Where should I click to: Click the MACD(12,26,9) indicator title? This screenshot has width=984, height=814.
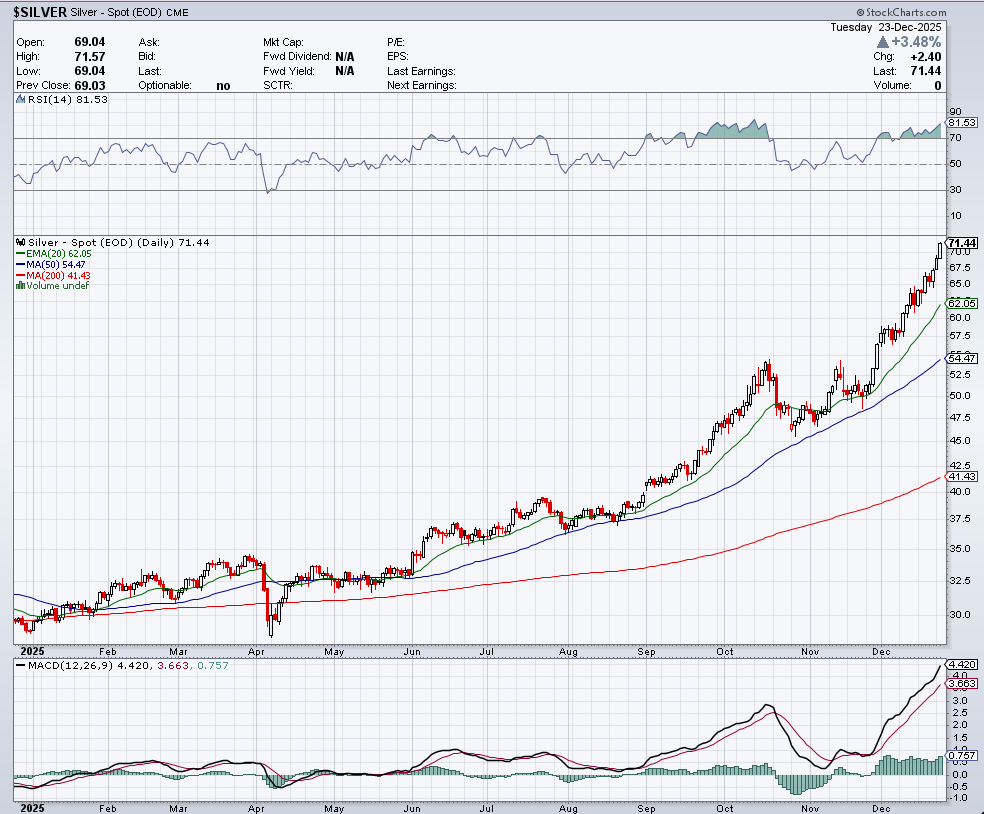(x=70, y=665)
